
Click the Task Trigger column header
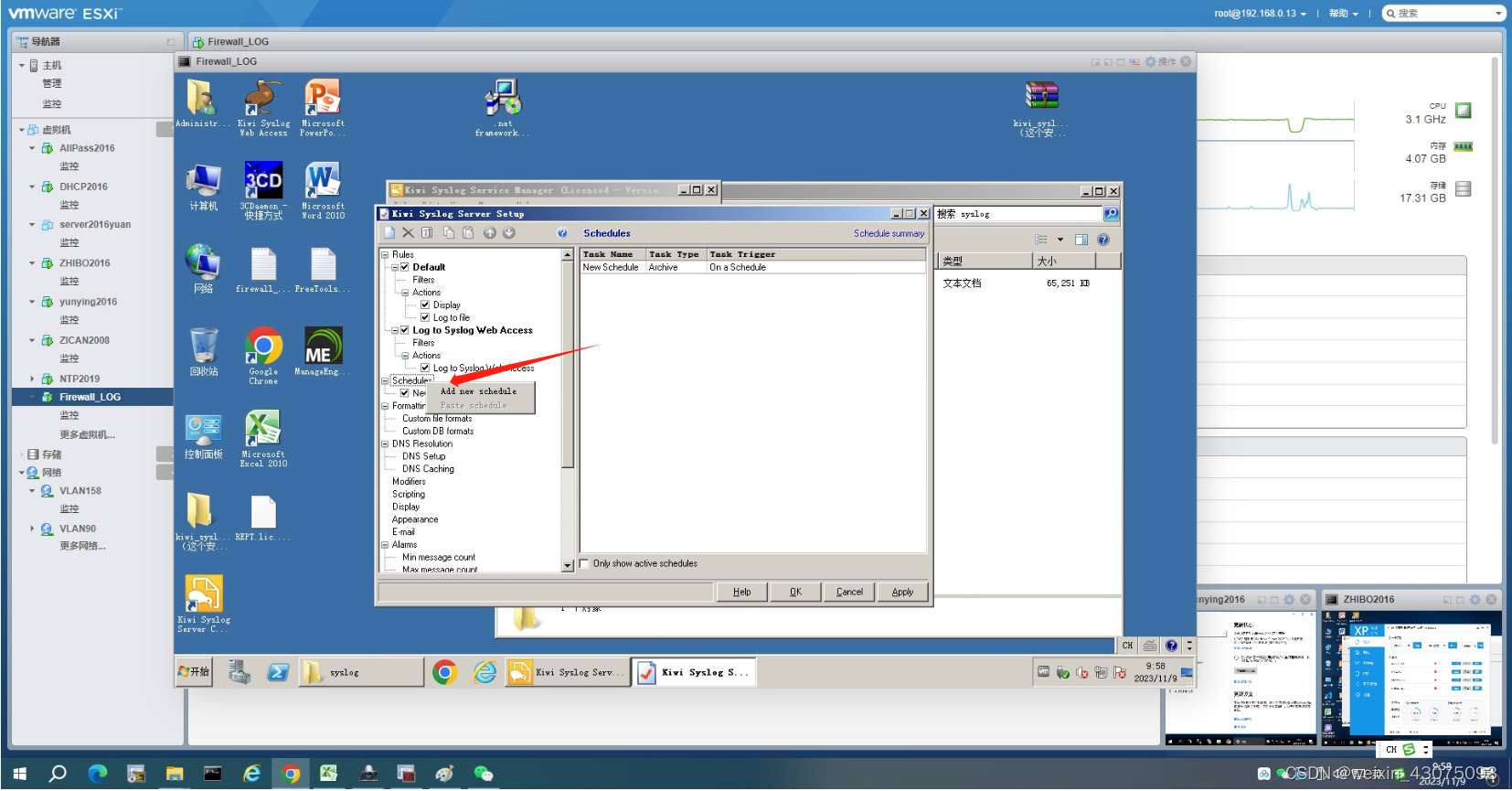[816, 254]
